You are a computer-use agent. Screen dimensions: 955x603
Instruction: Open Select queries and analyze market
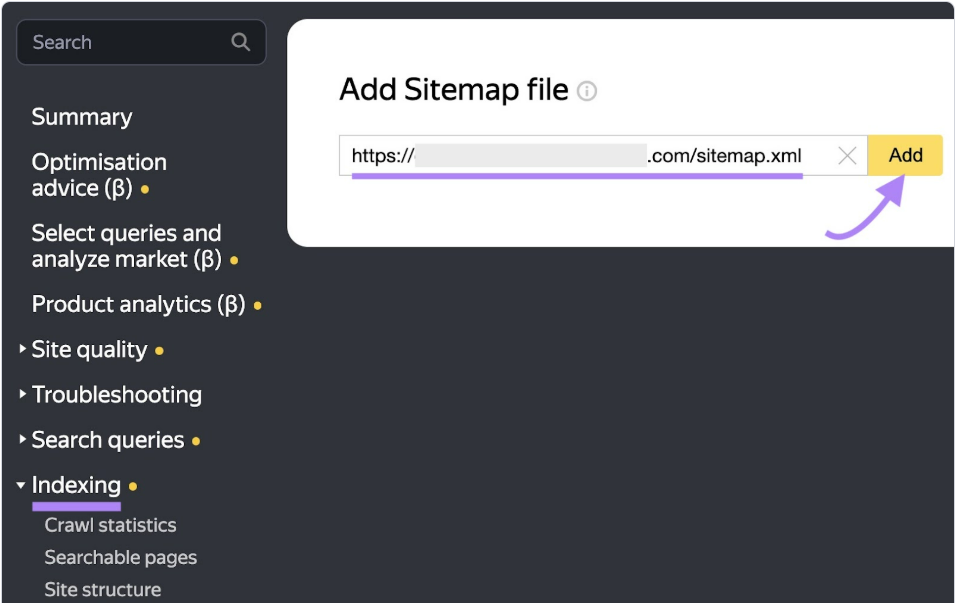pyautogui.click(x=127, y=246)
